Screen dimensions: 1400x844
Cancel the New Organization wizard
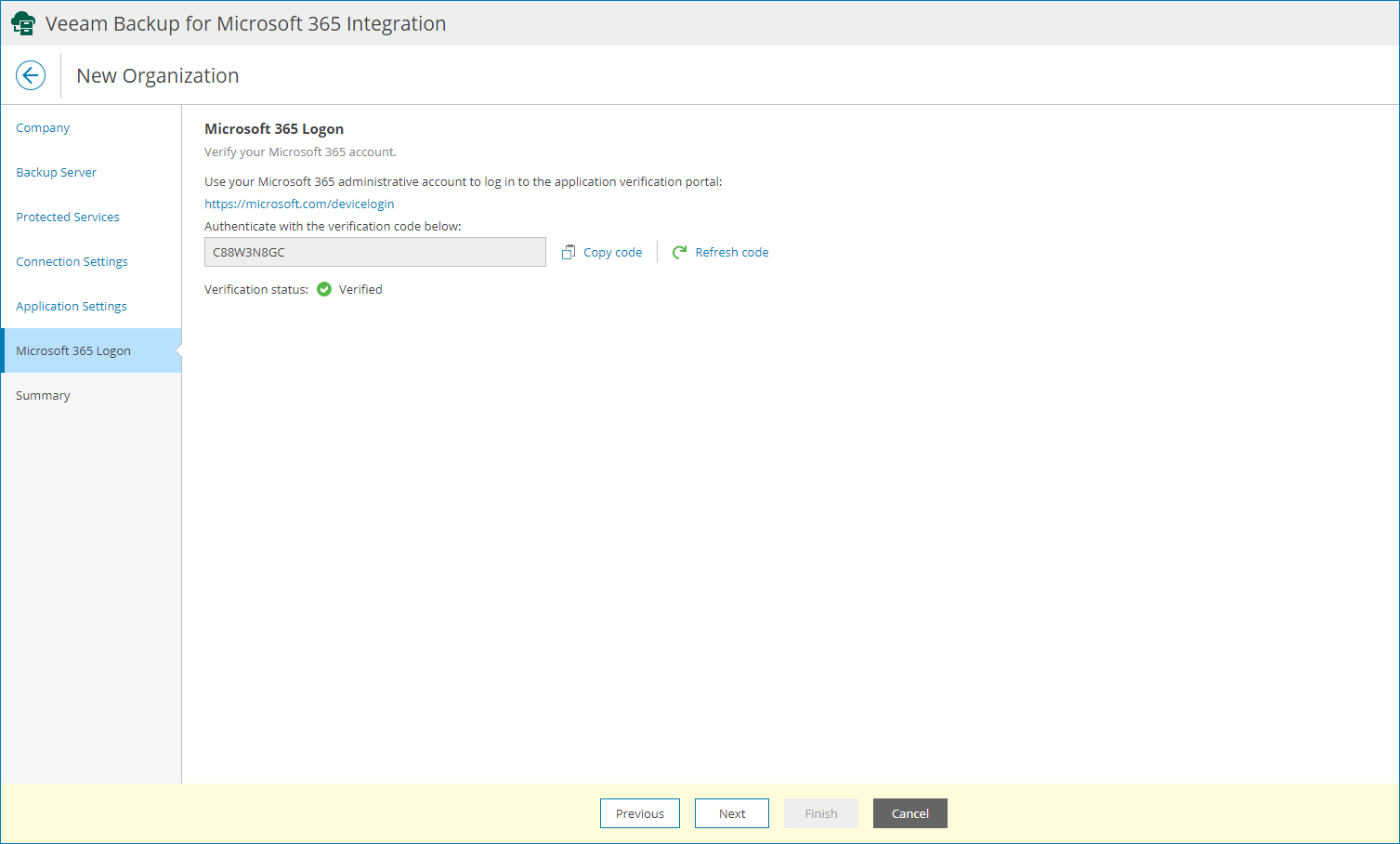(x=910, y=813)
